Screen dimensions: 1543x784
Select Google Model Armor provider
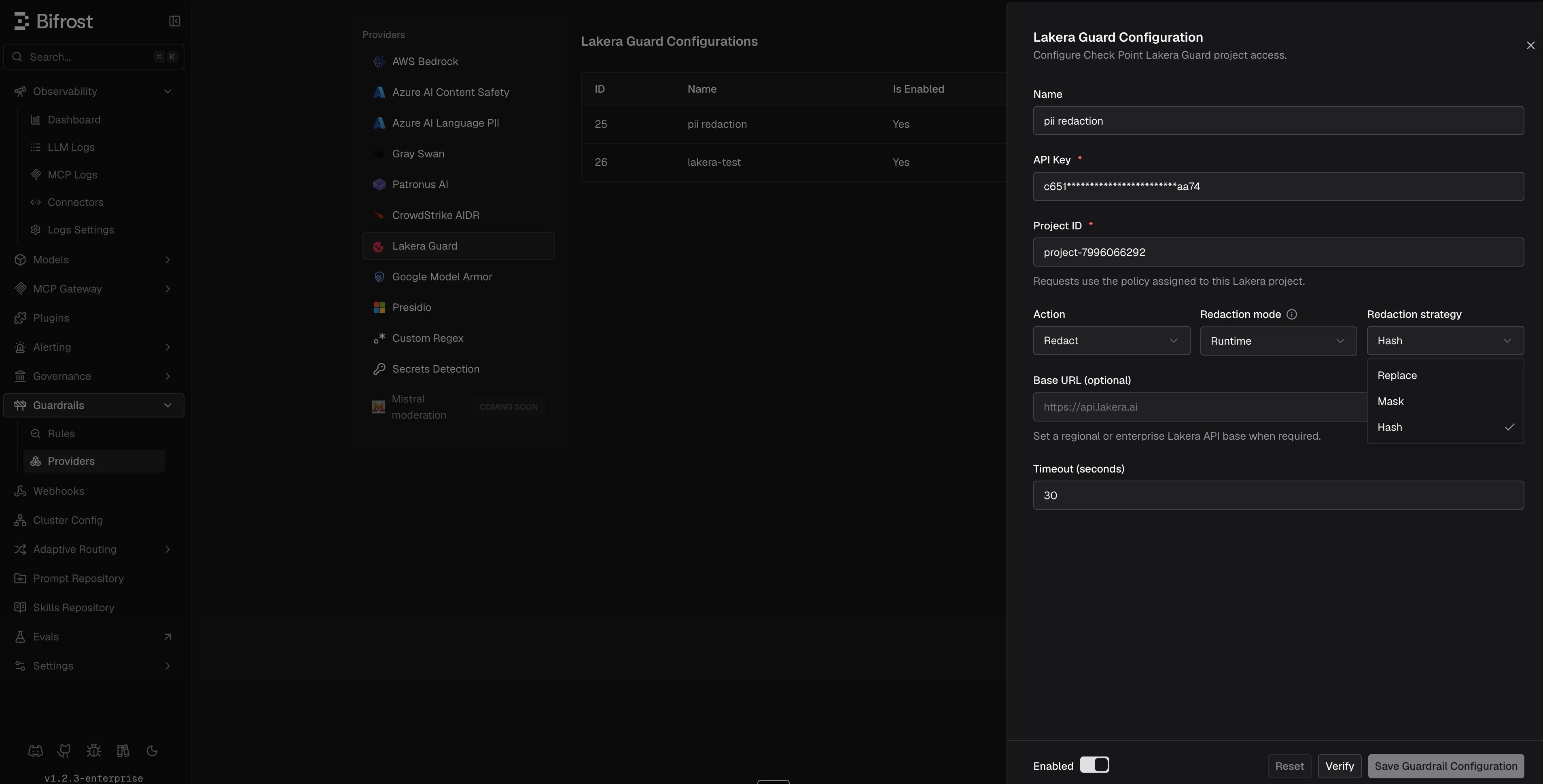458,277
